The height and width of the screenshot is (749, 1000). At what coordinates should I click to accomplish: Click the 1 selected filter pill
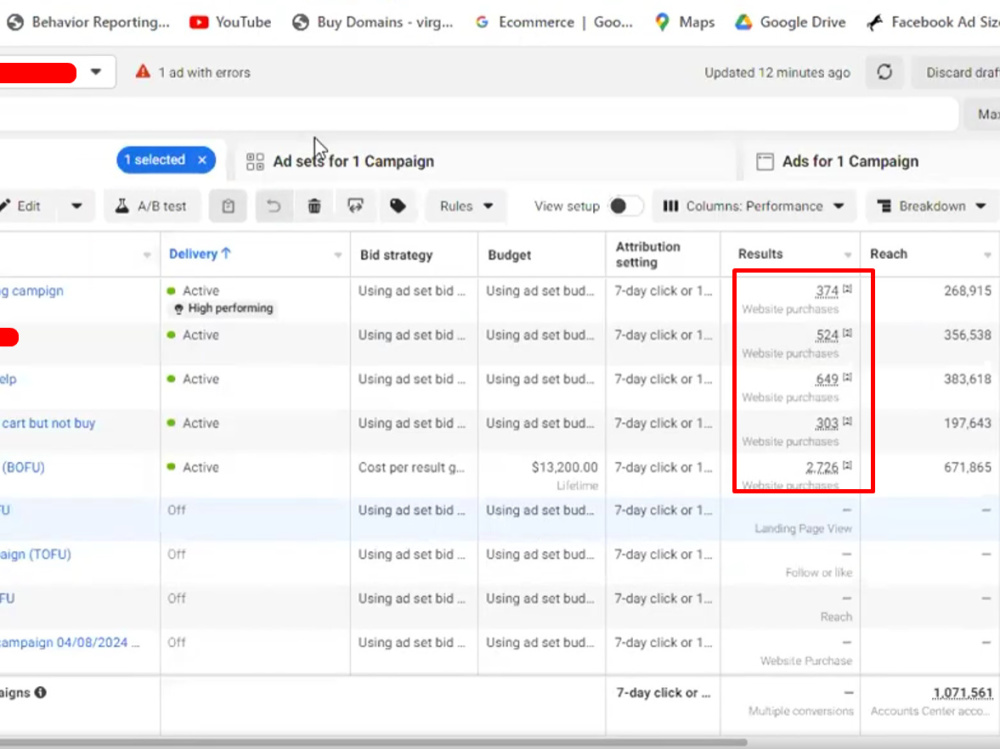click(166, 159)
